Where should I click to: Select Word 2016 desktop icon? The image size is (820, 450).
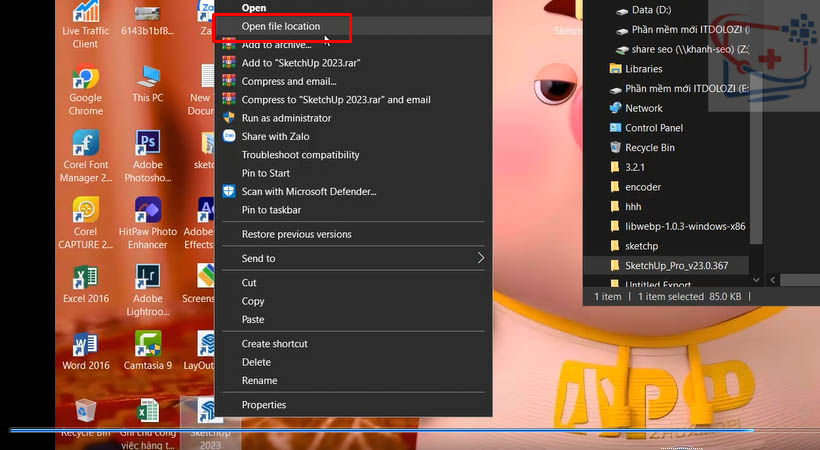[85, 345]
